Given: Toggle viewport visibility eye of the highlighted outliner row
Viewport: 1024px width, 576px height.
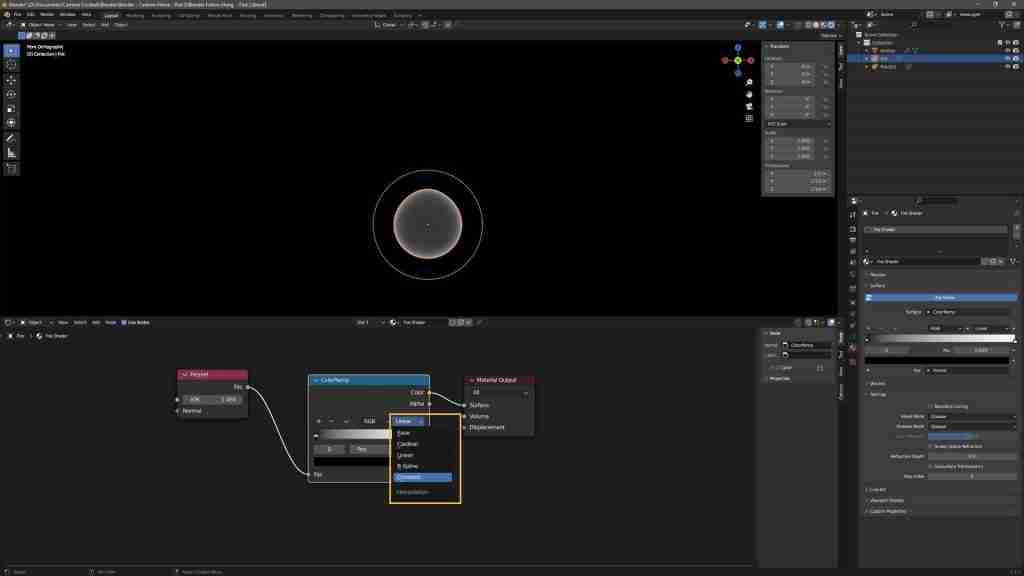Looking at the screenshot, I should 1008,58.
